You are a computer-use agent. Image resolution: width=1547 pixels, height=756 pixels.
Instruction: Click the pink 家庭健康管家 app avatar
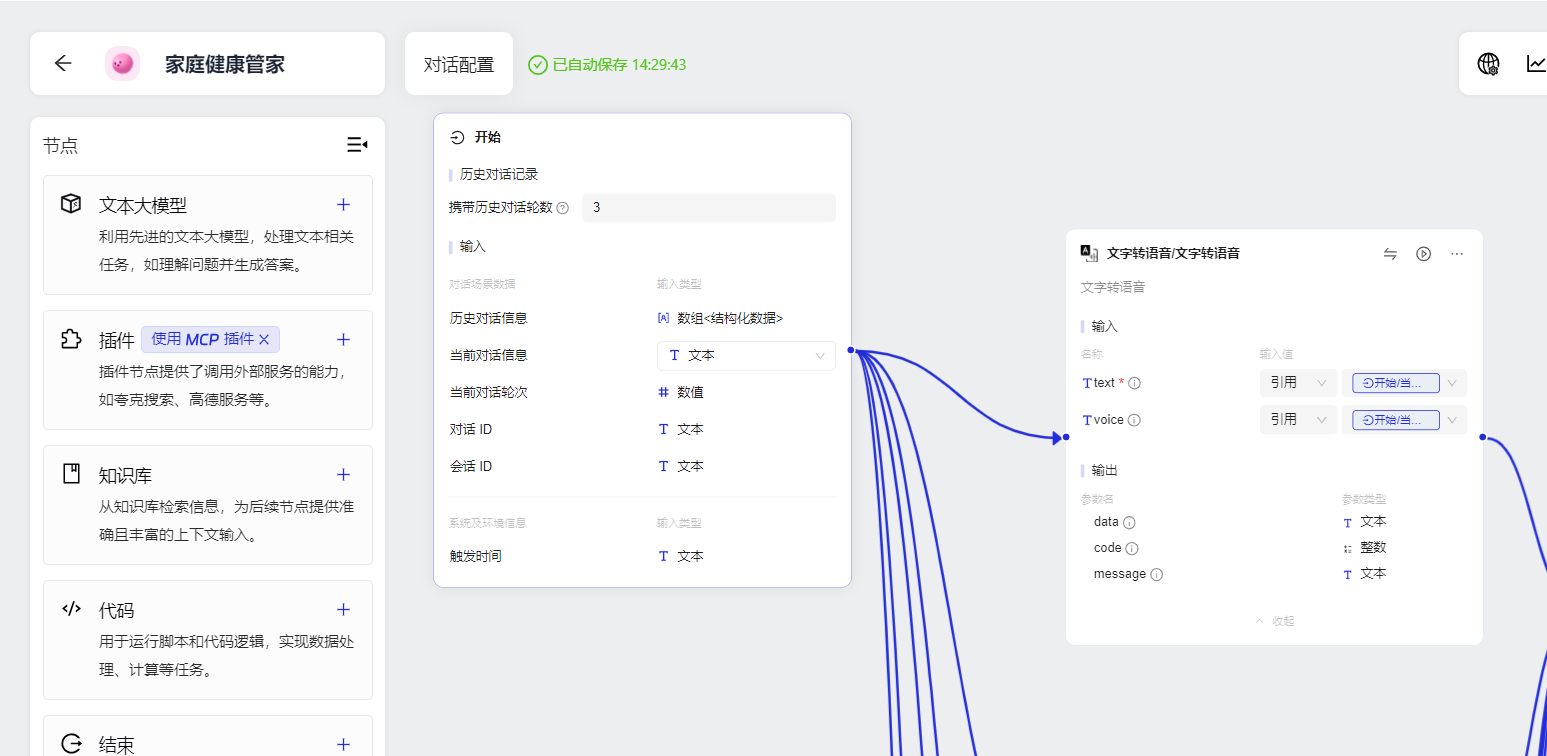click(122, 64)
